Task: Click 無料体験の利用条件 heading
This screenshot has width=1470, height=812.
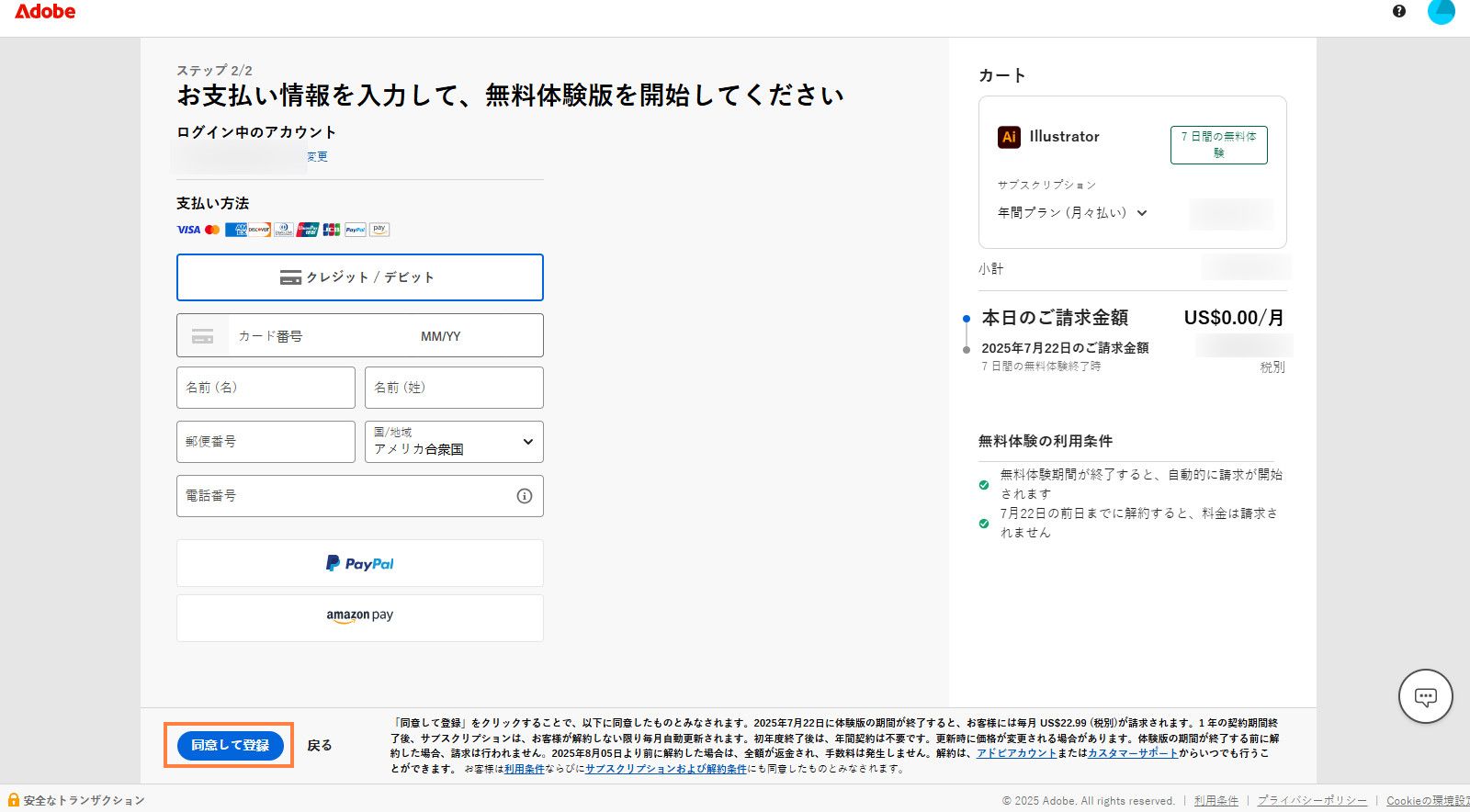Action: 1046,441
